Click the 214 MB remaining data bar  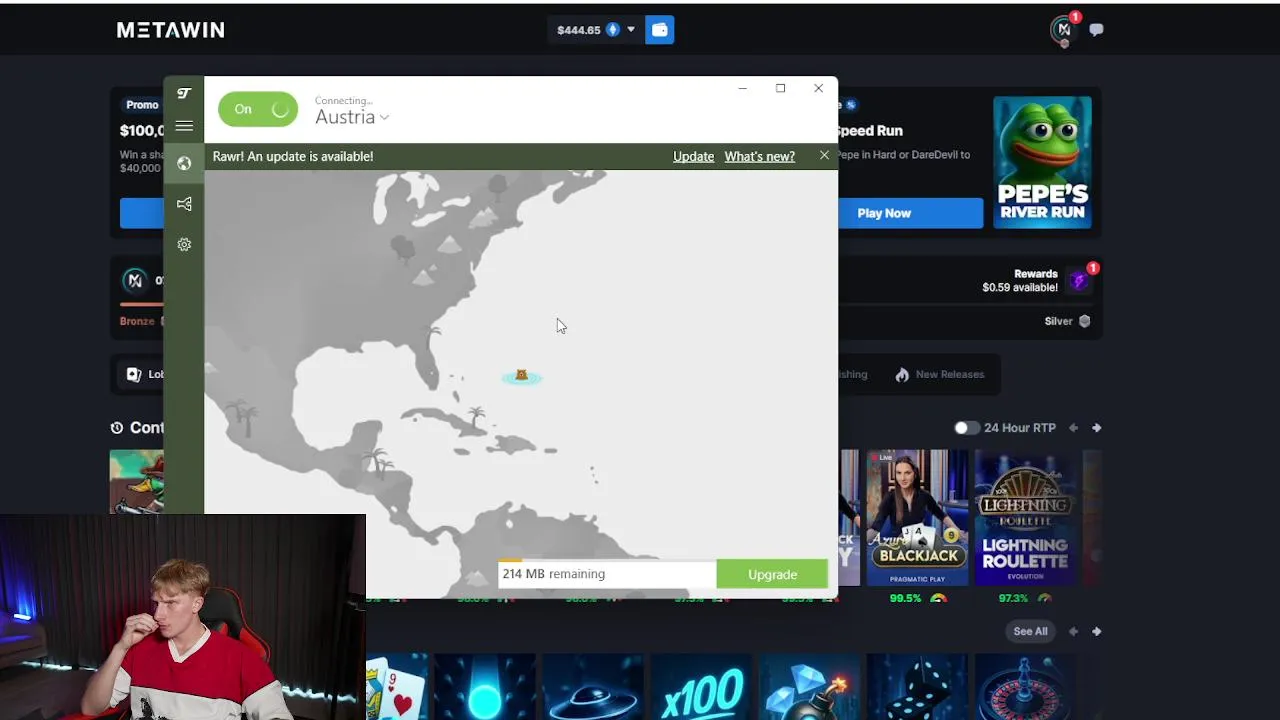[x=607, y=574]
